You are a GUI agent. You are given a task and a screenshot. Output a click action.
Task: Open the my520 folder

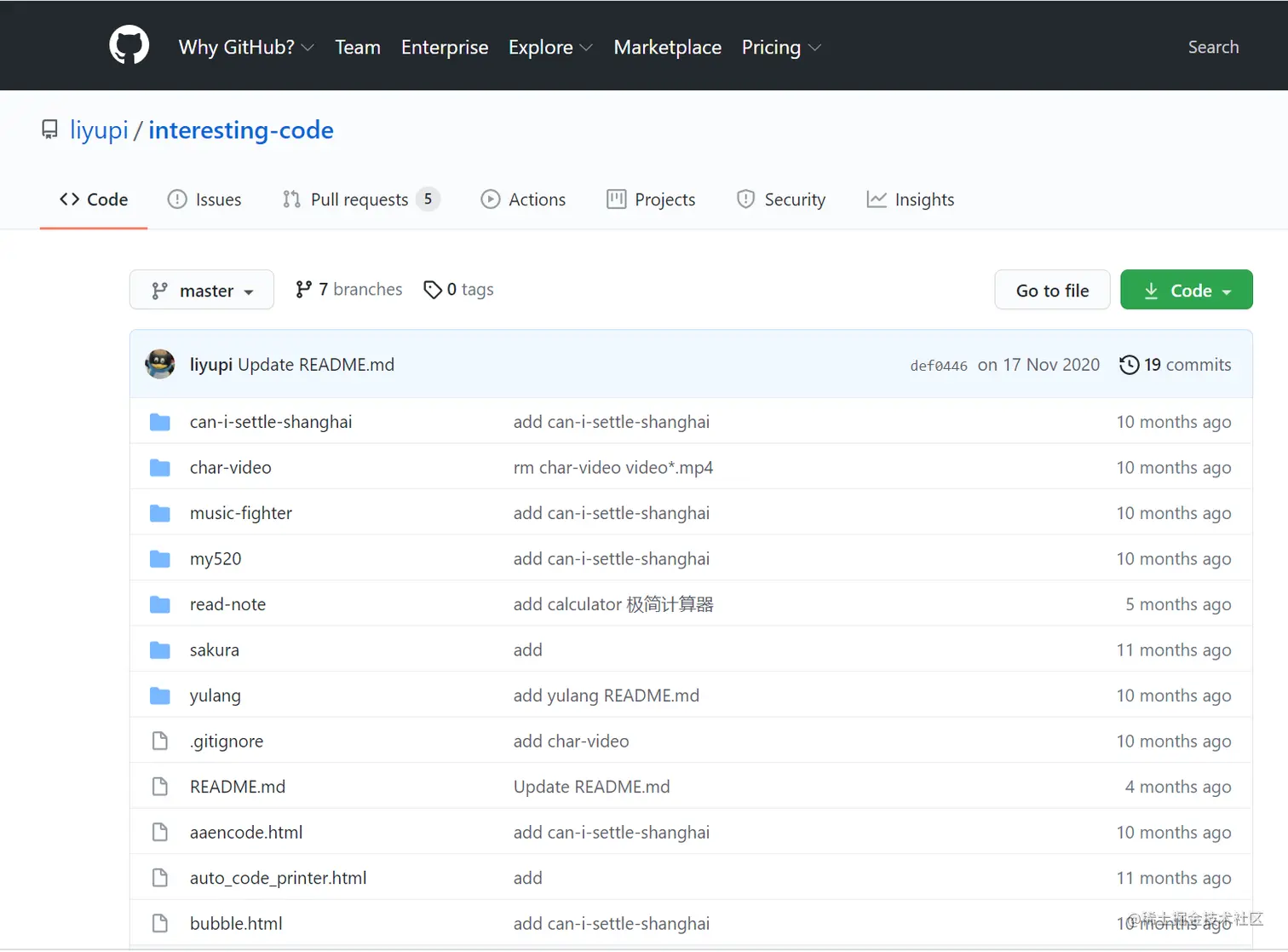coord(216,559)
